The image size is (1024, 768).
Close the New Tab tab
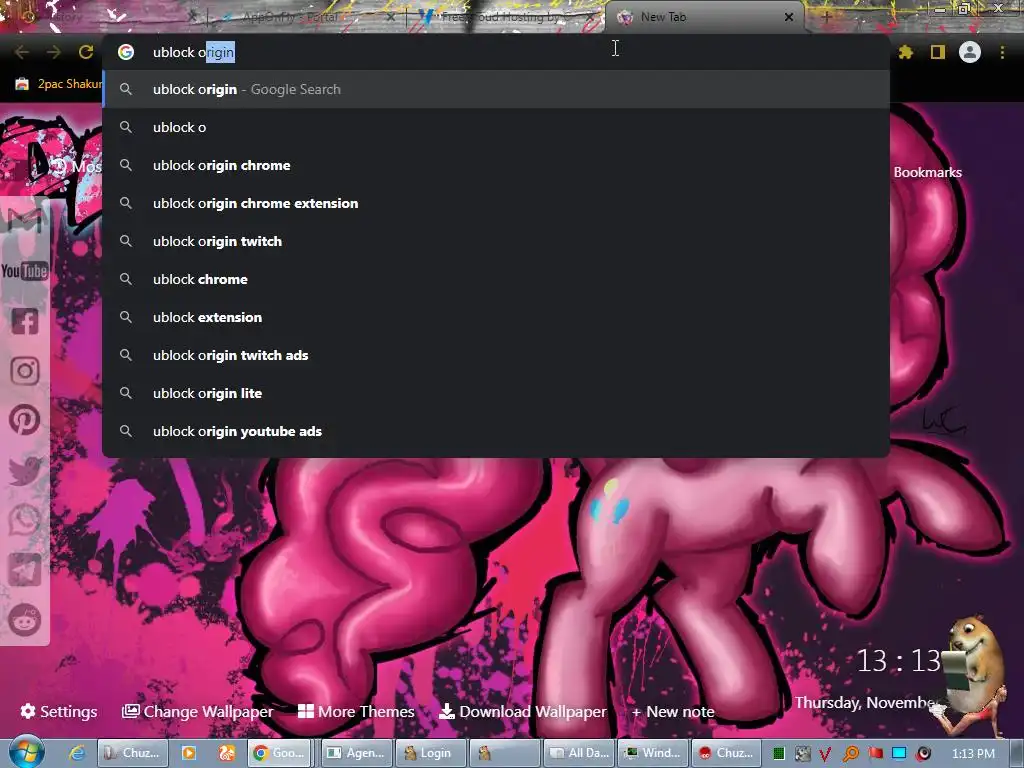pyautogui.click(x=789, y=18)
